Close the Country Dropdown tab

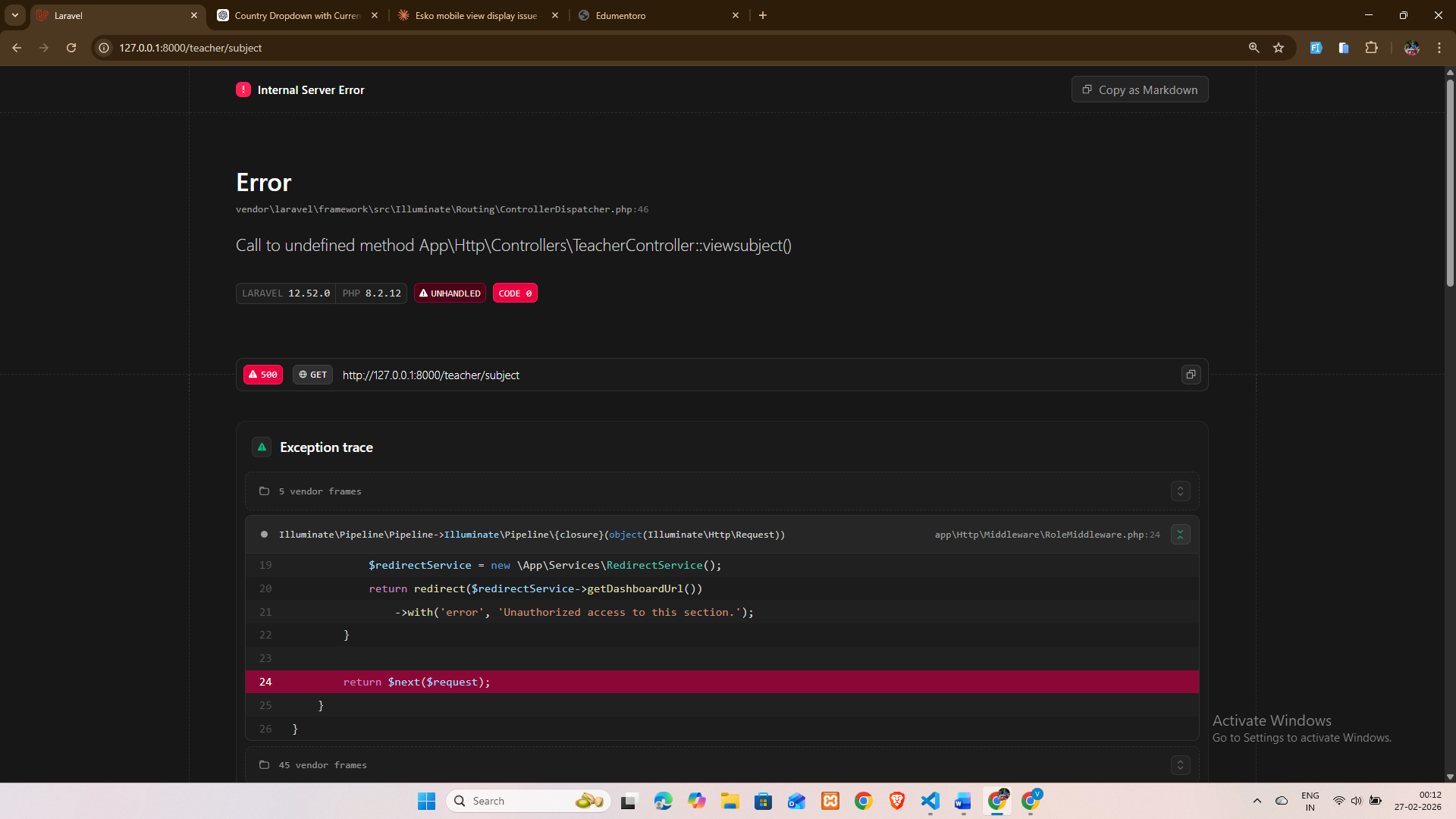pos(375,15)
